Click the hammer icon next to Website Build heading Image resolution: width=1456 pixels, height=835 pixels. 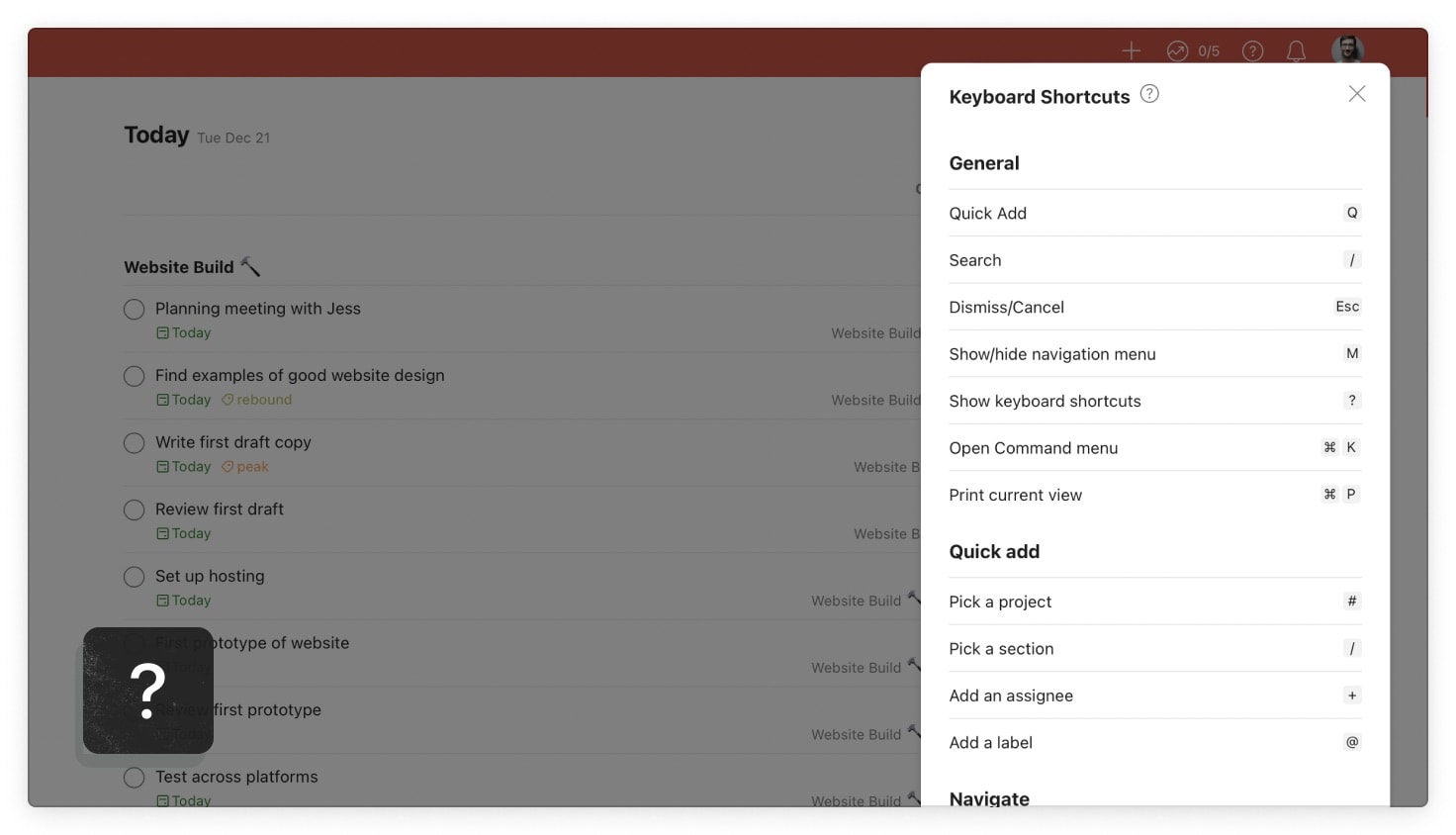248,264
